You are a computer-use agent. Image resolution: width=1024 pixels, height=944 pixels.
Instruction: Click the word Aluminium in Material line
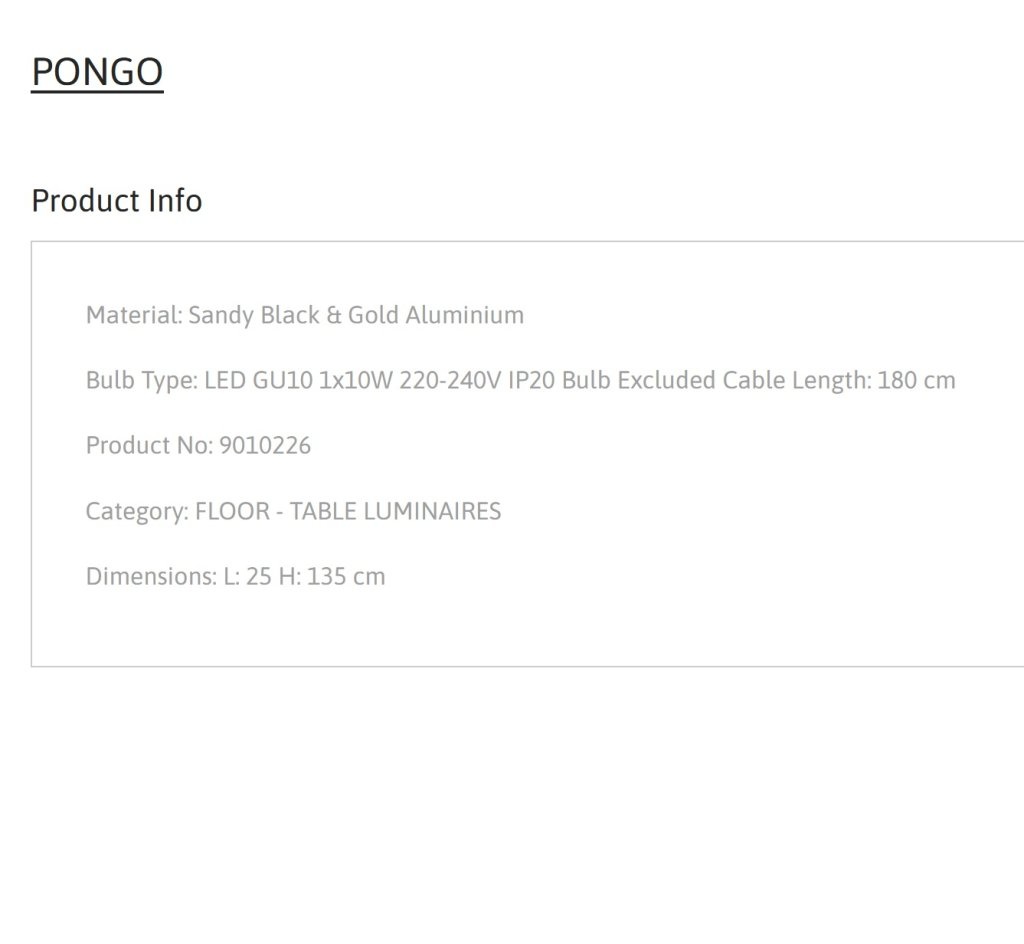(x=465, y=315)
